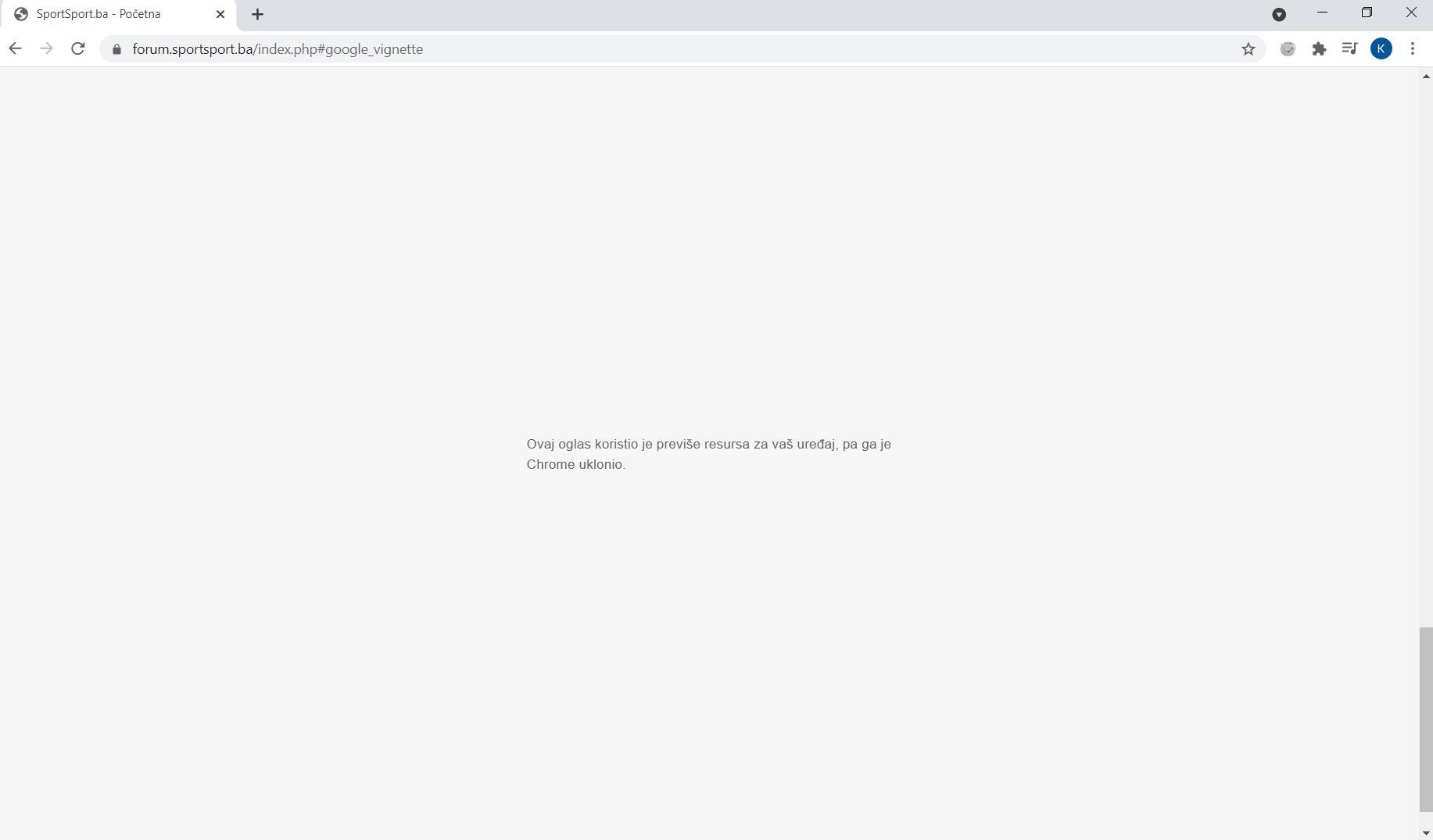
Task: Close the Chrome window
Action: pos(1411,13)
